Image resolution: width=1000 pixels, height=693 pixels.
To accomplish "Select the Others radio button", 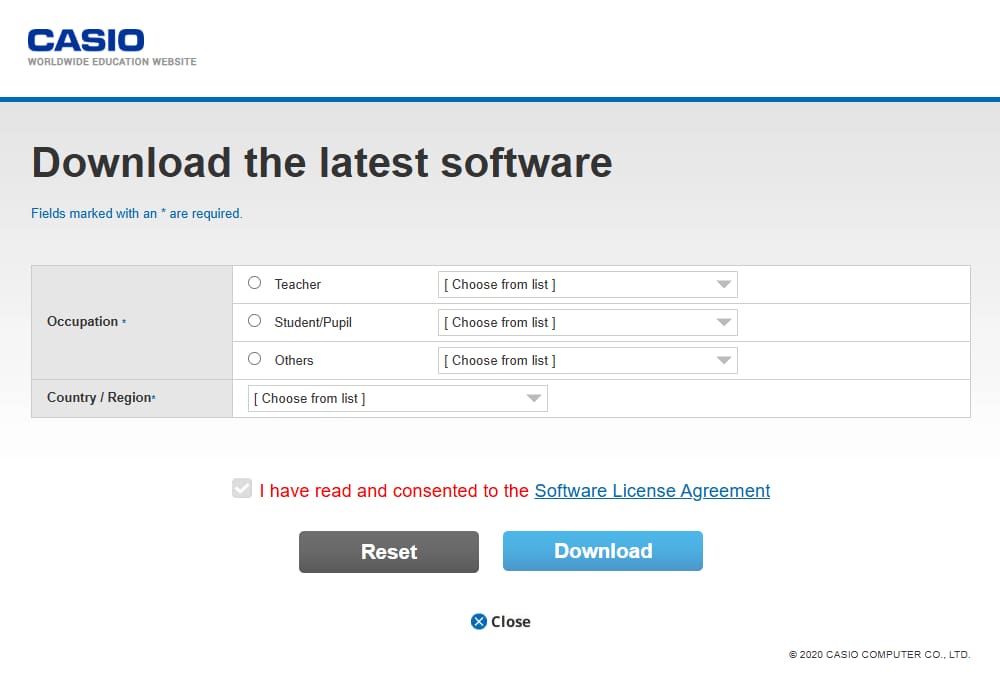I will [x=254, y=358].
